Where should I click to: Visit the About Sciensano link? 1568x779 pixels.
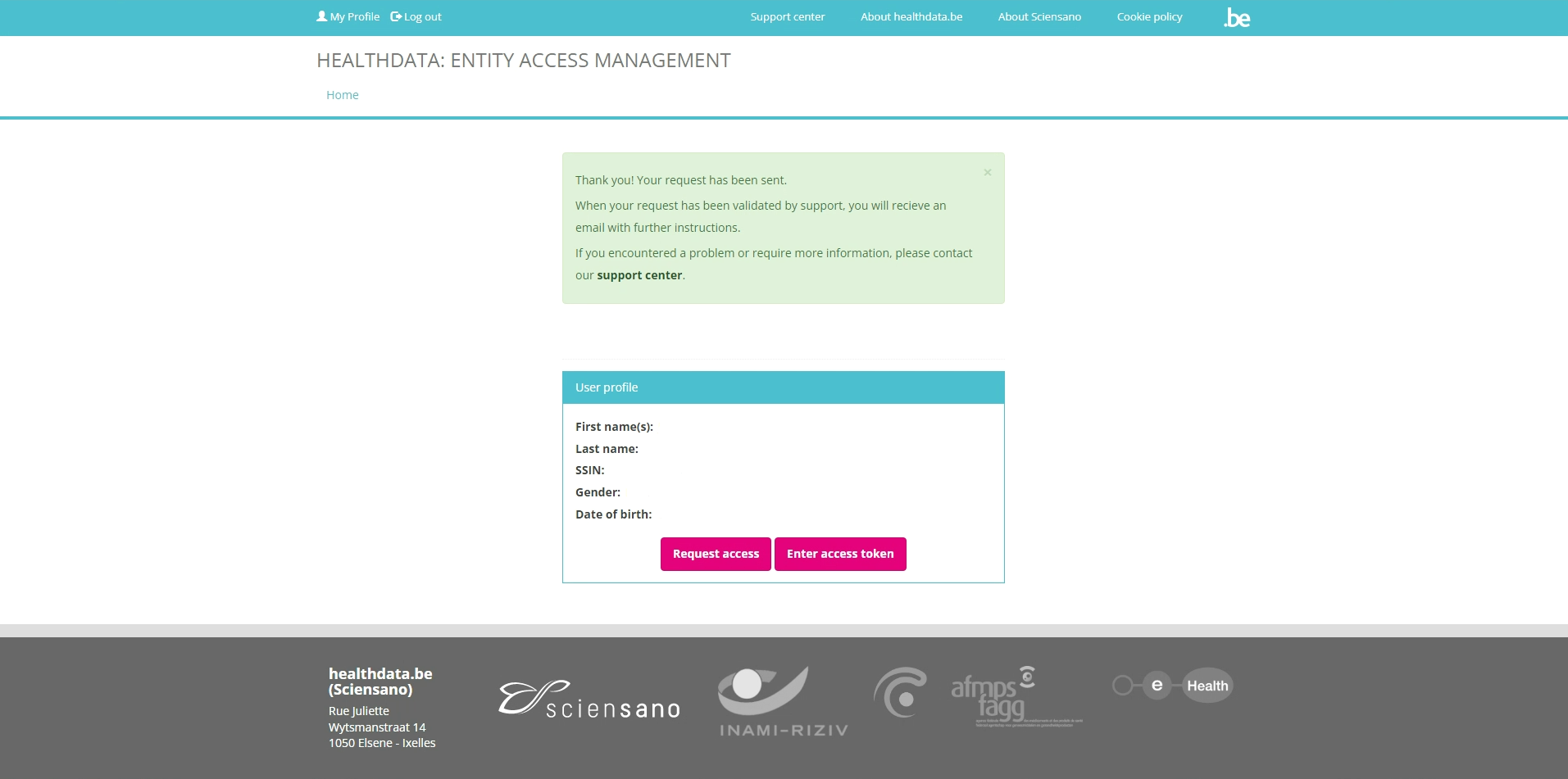(x=1039, y=17)
